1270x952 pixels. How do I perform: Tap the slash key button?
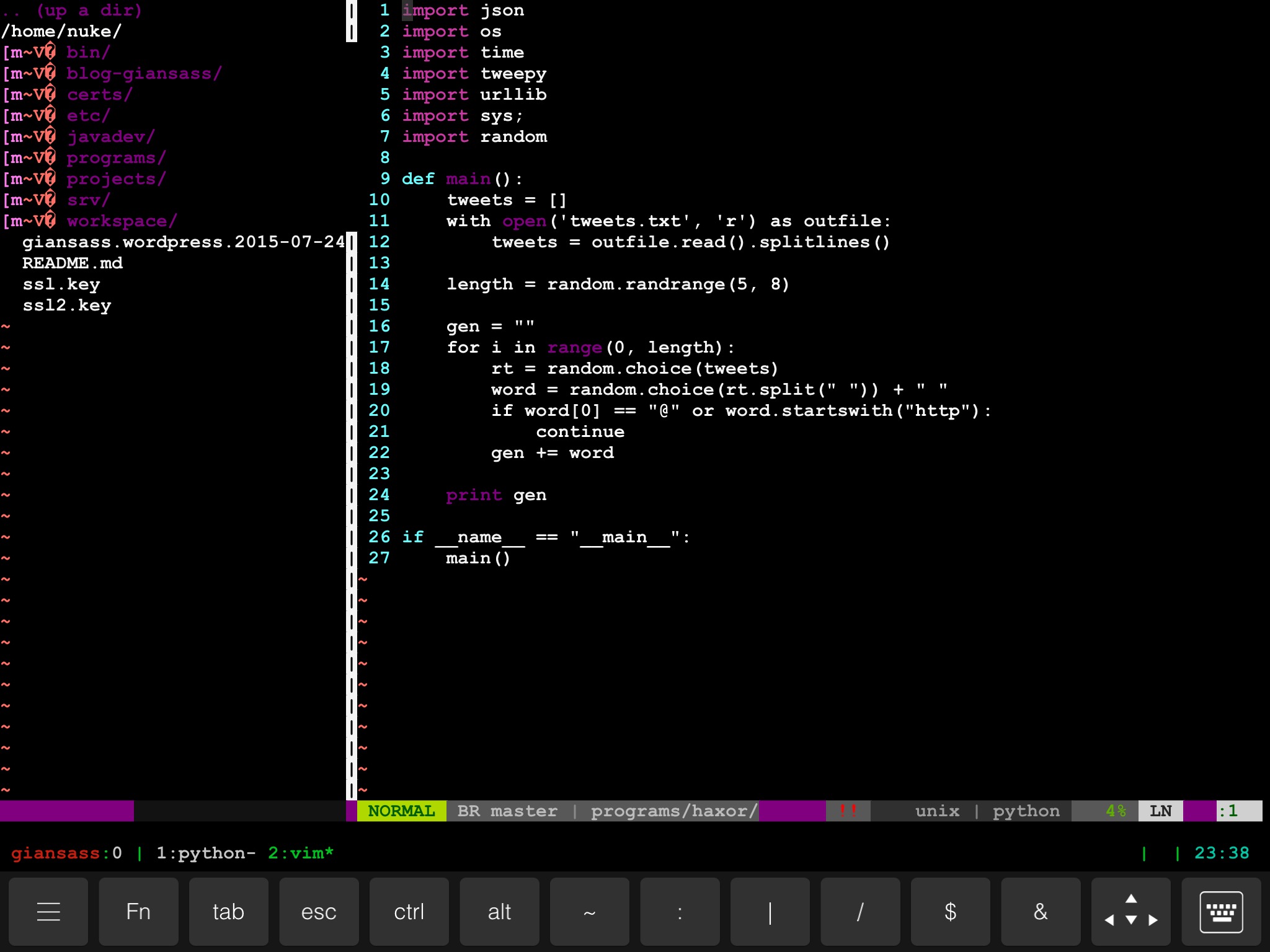point(860,912)
